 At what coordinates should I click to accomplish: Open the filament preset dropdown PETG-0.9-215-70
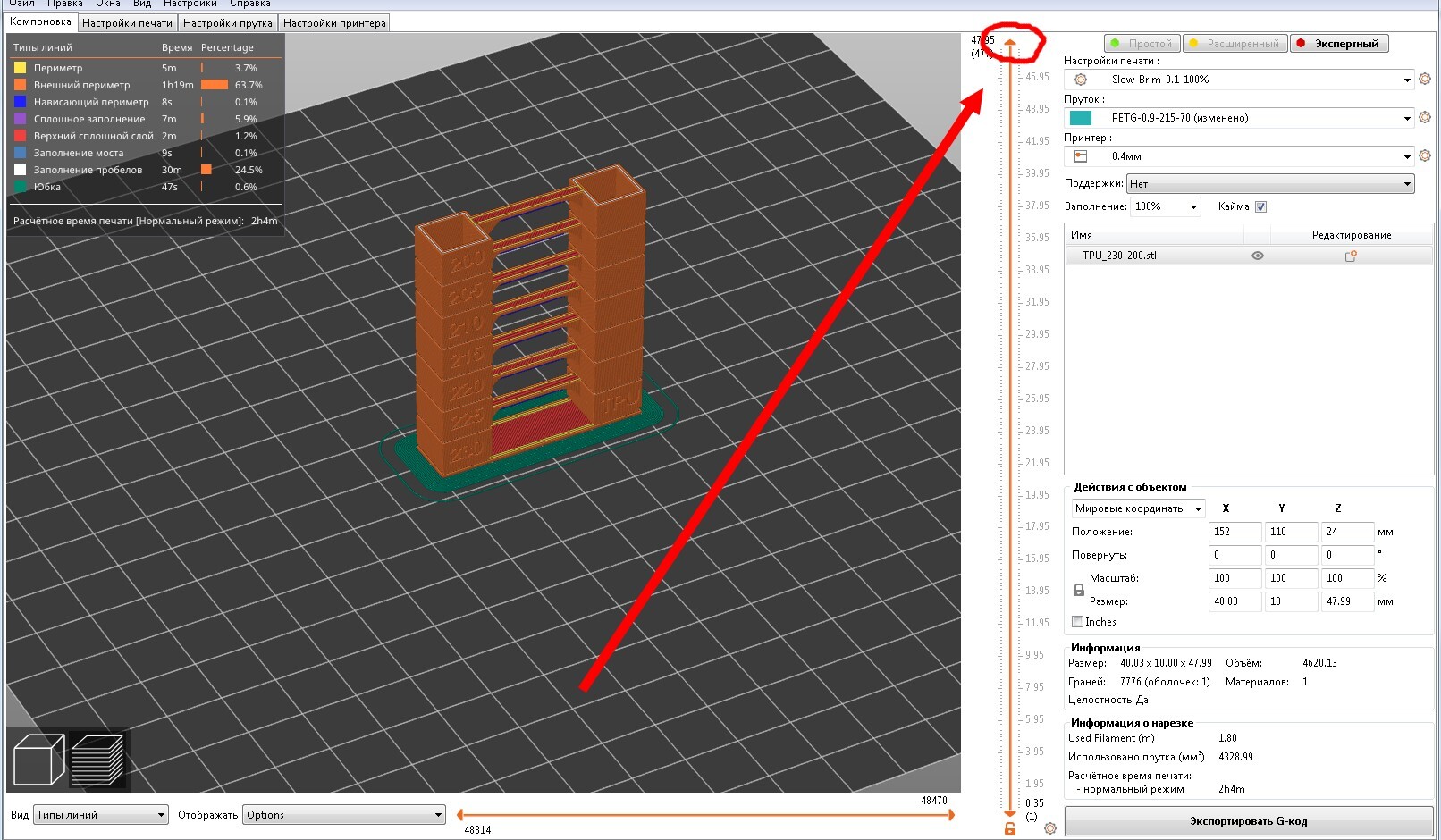click(1239, 118)
